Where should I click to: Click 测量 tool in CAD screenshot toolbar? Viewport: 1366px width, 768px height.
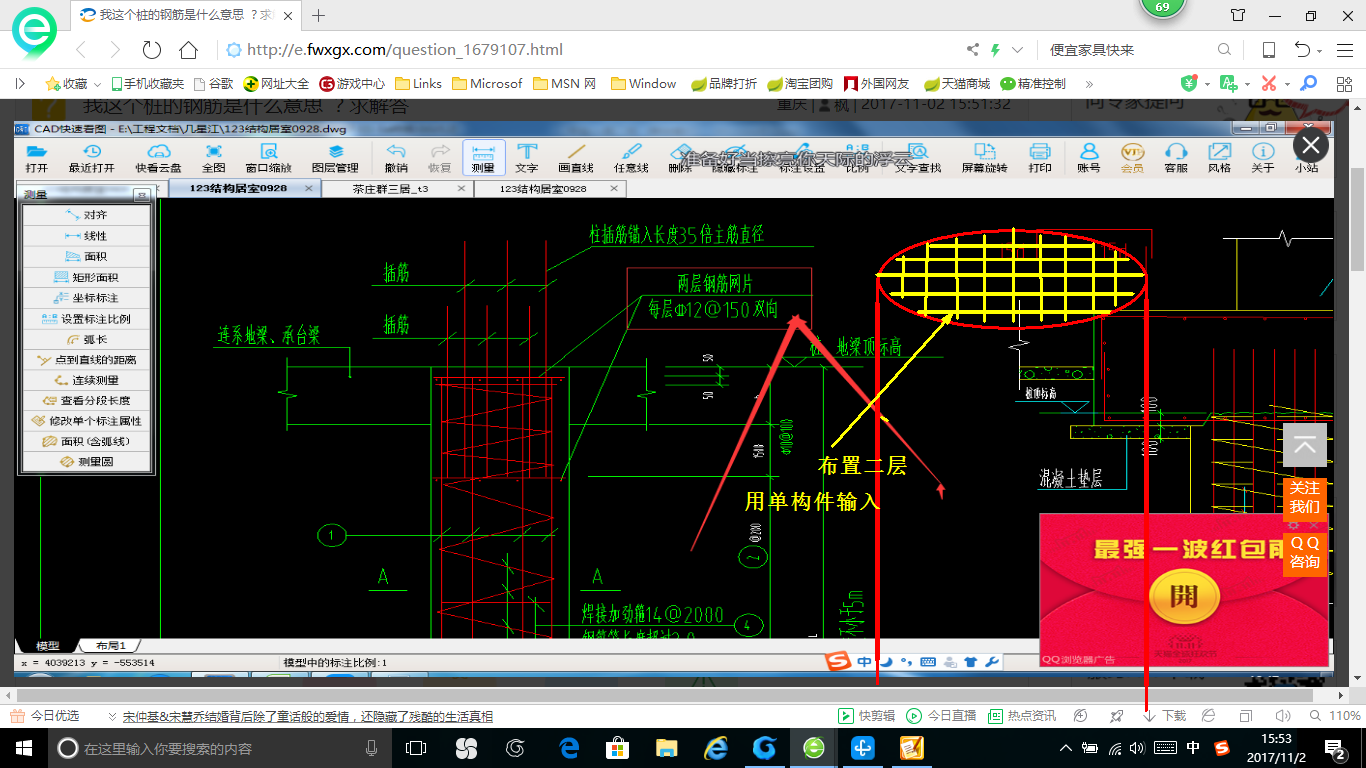(483, 158)
